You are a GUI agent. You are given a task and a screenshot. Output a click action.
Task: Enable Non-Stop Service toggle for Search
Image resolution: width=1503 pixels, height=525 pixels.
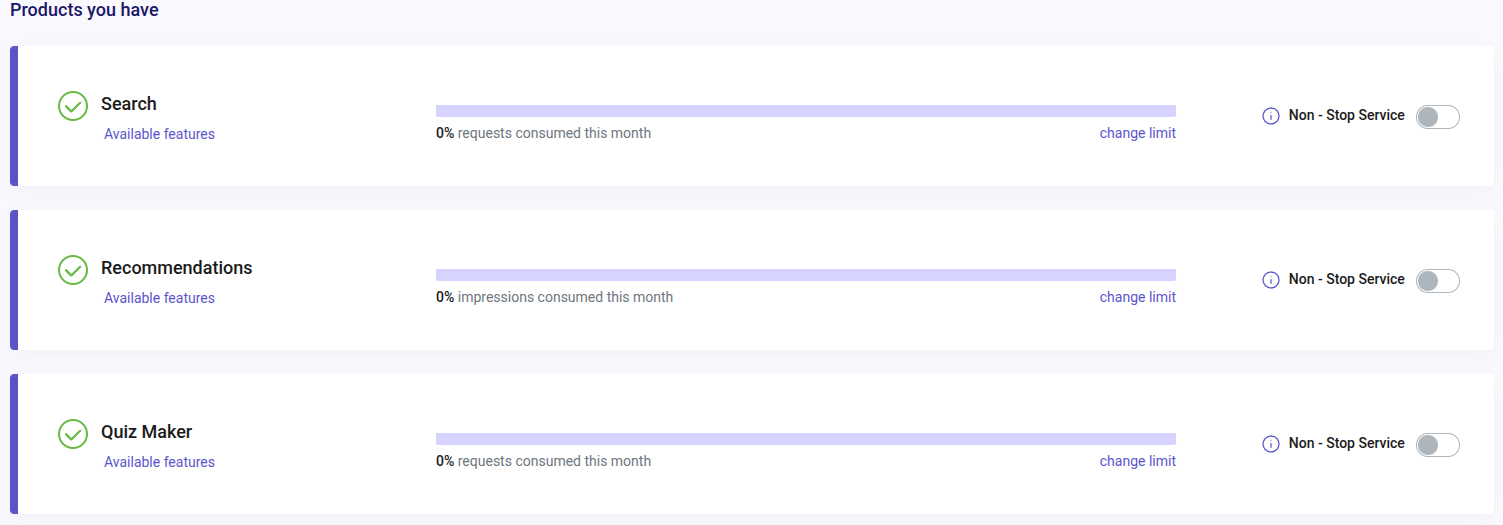pyautogui.click(x=1438, y=117)
